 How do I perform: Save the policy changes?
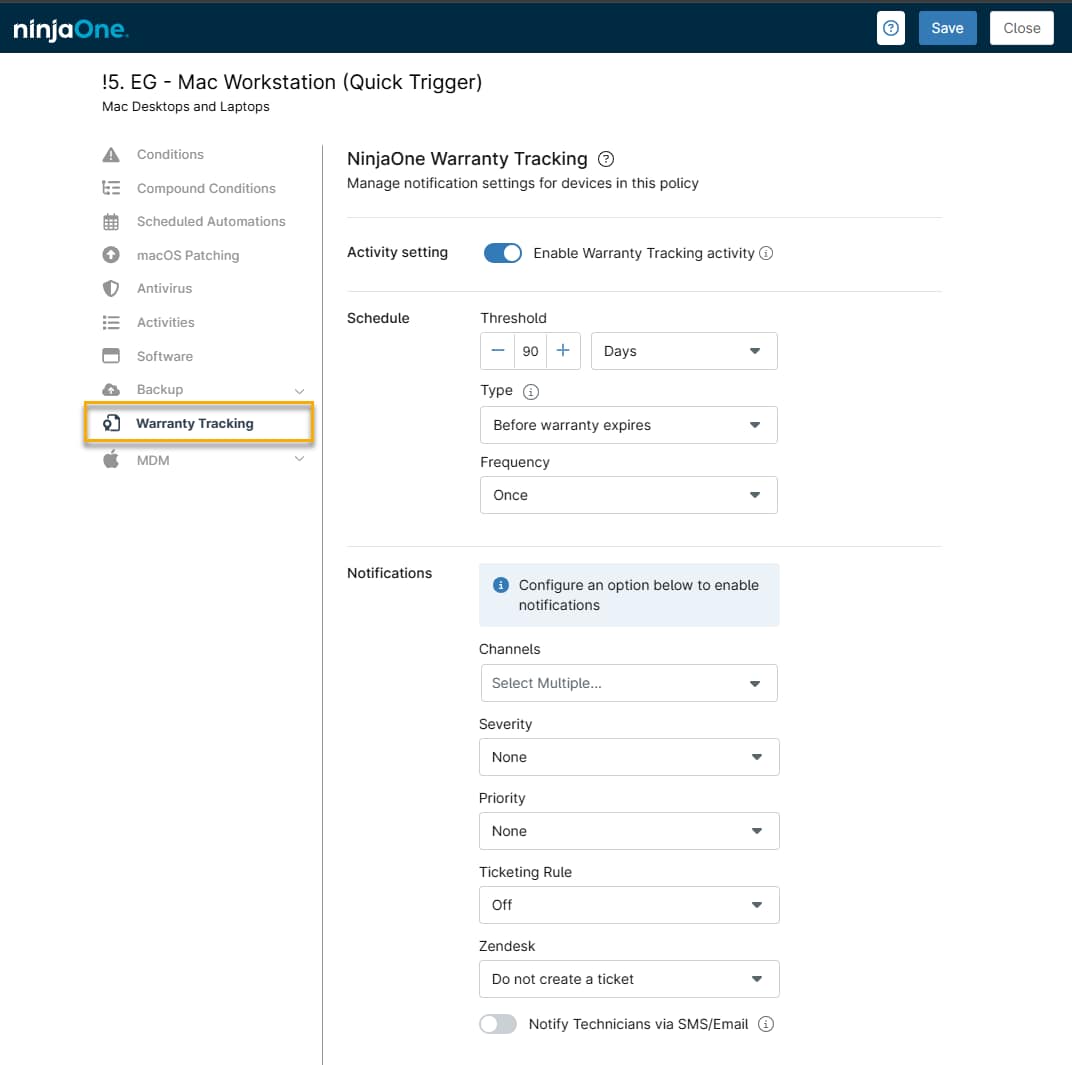pyautogui.click(x=947, y=28)
